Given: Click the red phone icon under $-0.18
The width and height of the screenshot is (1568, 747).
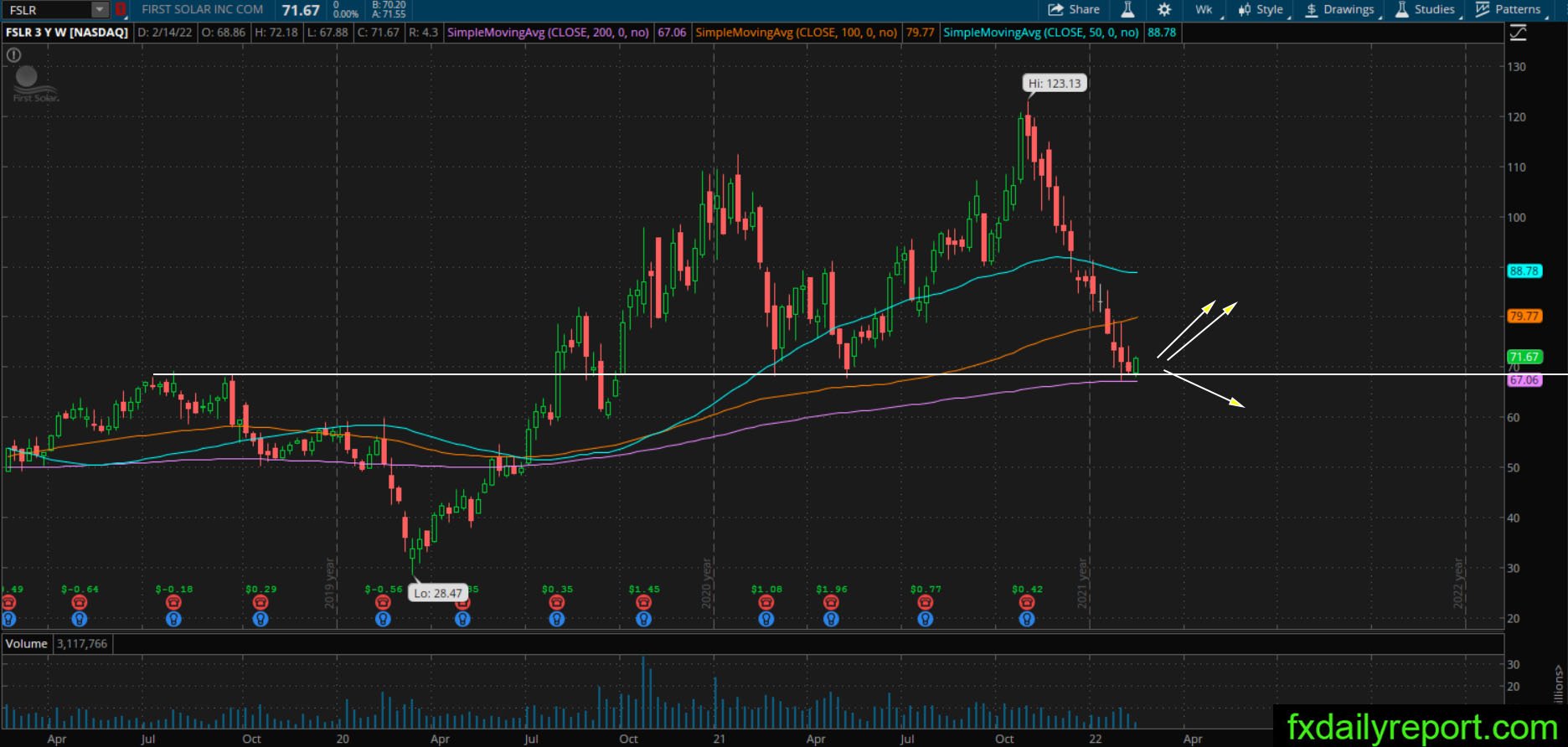Looking at the screenshot, I should [x=173, y=602].
